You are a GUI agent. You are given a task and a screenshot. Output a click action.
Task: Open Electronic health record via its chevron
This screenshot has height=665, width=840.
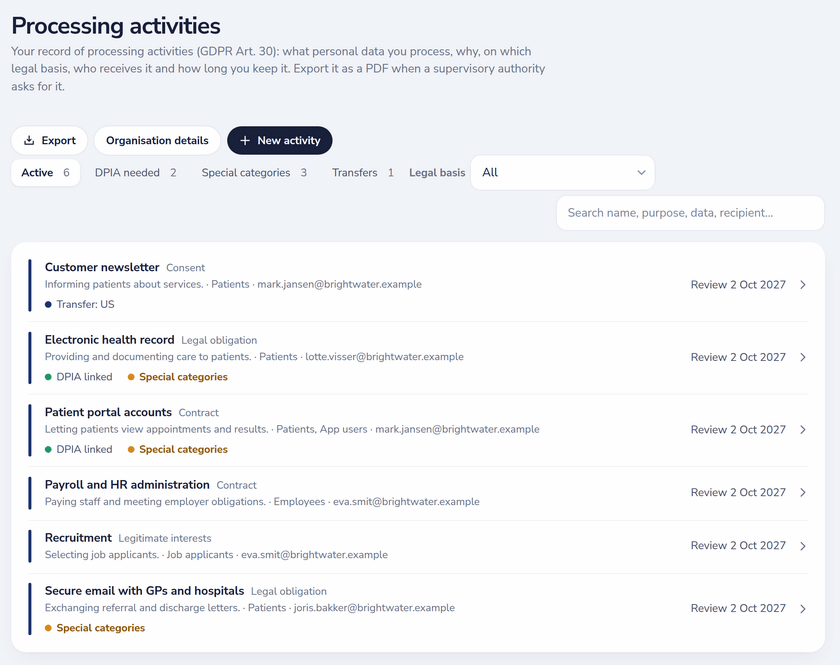click(x=802, y=357)
